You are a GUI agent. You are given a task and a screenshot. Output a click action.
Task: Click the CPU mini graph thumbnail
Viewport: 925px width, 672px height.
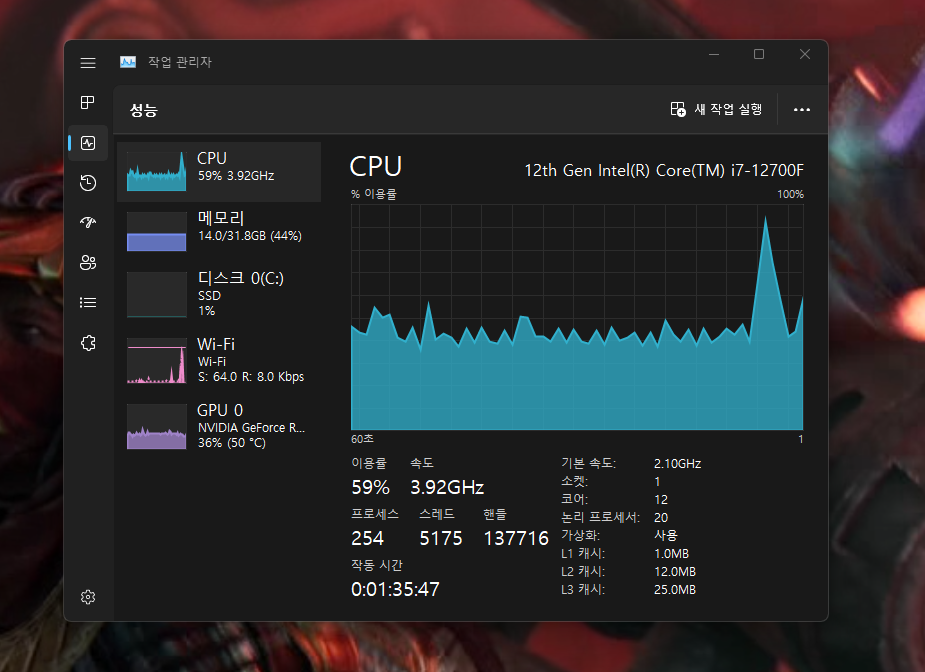point(156,172)
